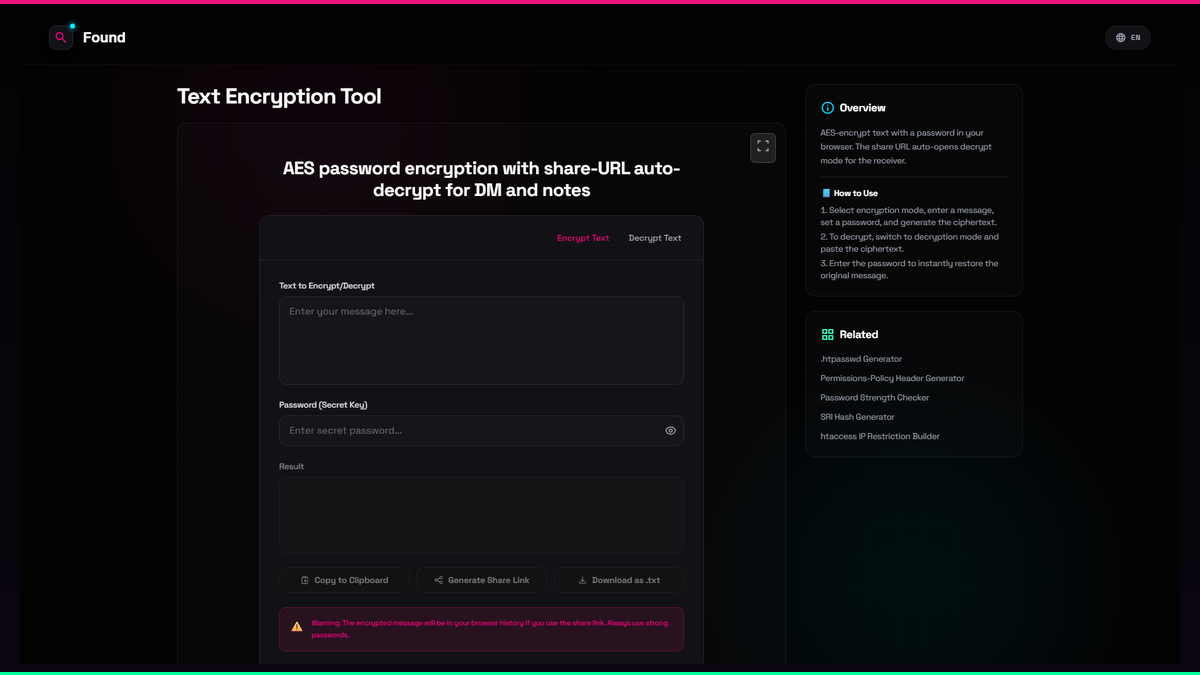The image size is (1200, 675).
Task: Click the Overview section title
Action: [x=862, y=108]
